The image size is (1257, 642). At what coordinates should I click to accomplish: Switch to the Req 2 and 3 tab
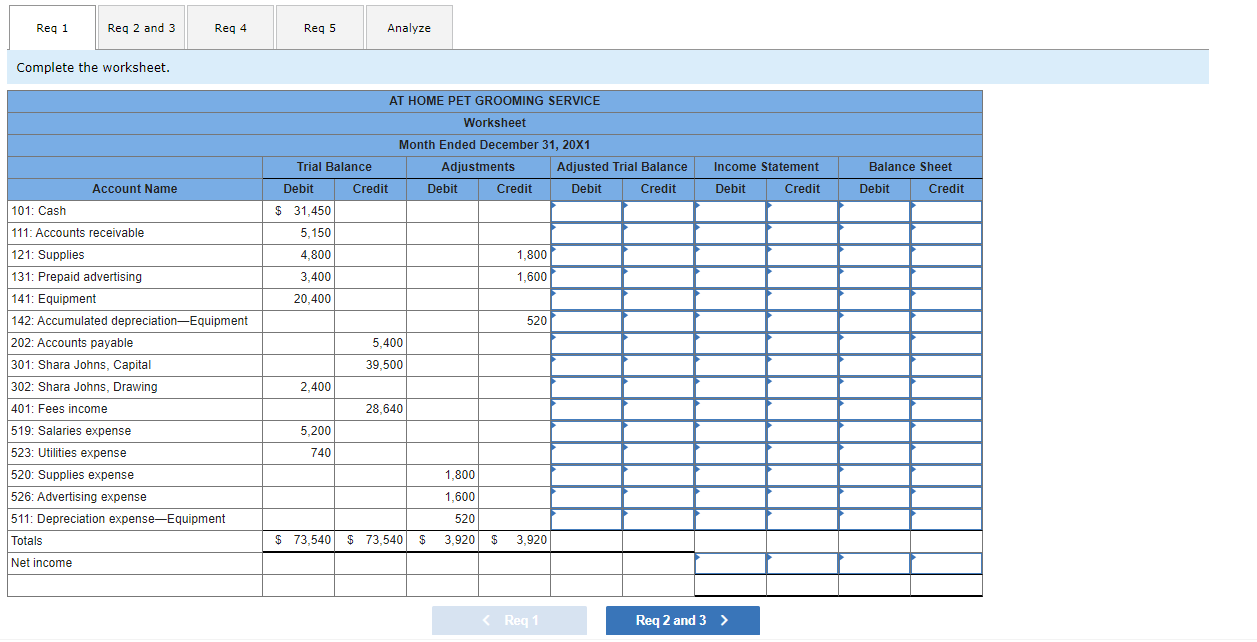pyautogui.click(x=141, y=28)
